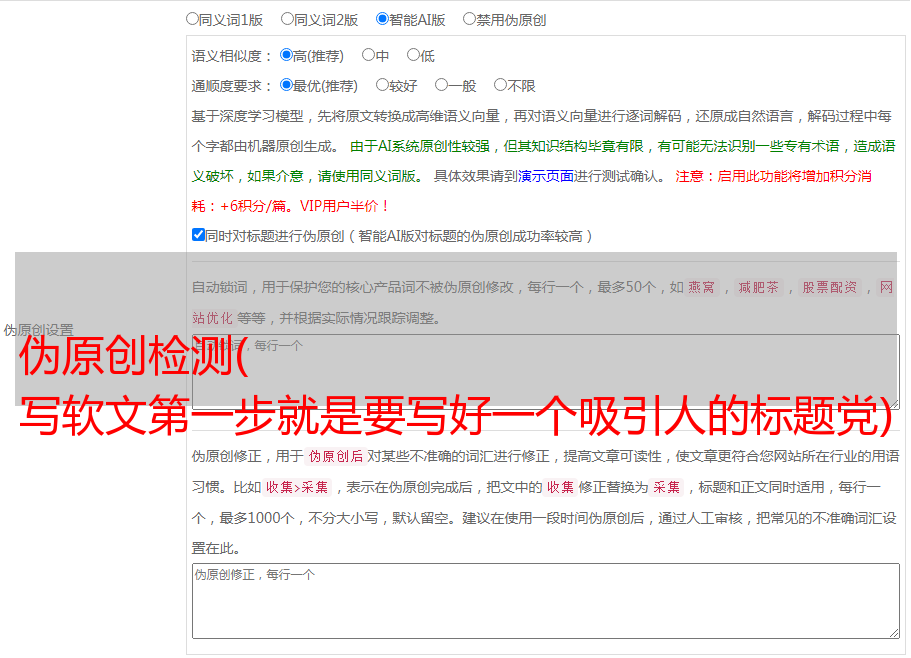
Task: Select the 同义词2版 radio option
Action: [x=287, y=19]
